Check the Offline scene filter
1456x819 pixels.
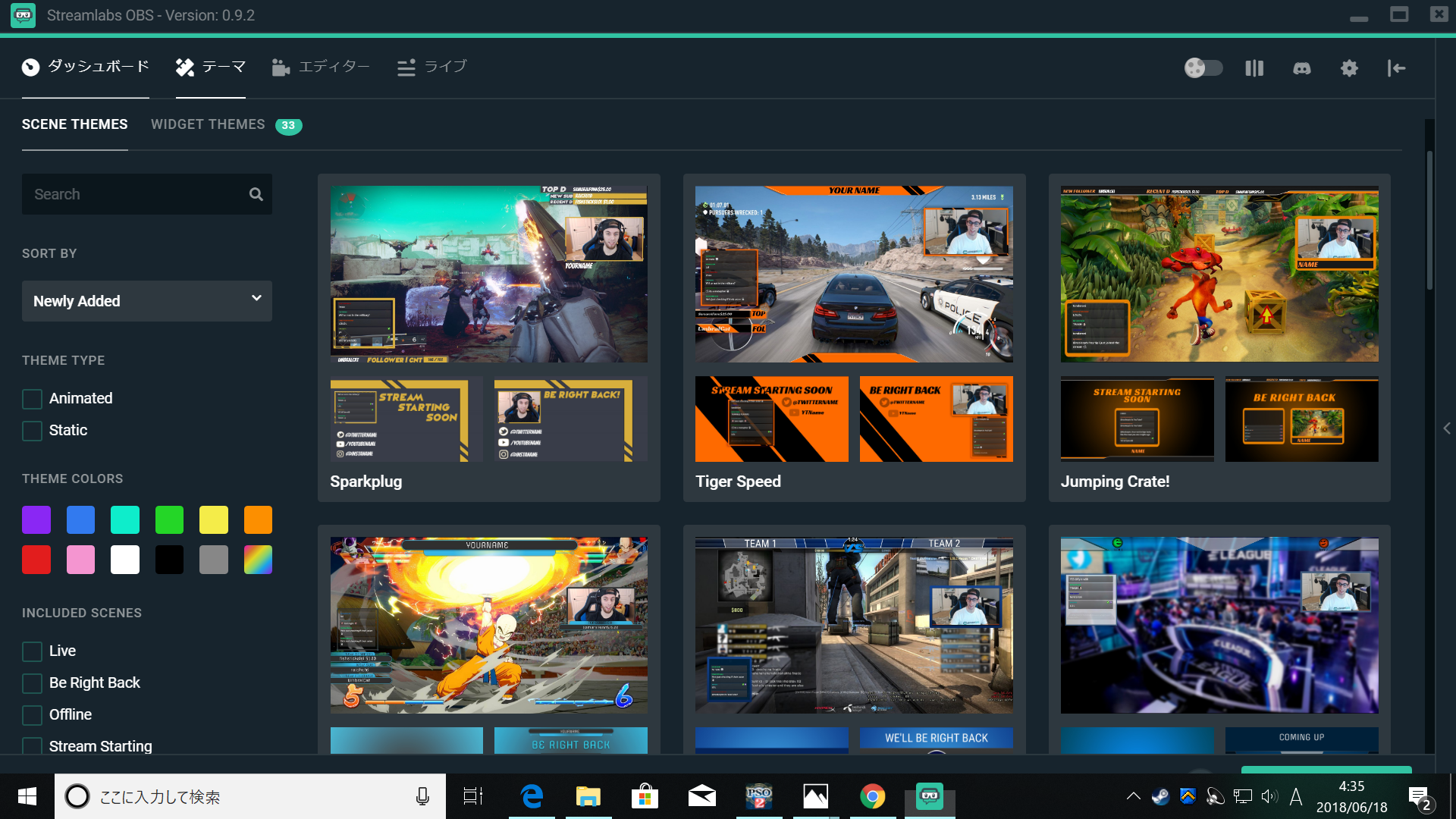(32, 715)
